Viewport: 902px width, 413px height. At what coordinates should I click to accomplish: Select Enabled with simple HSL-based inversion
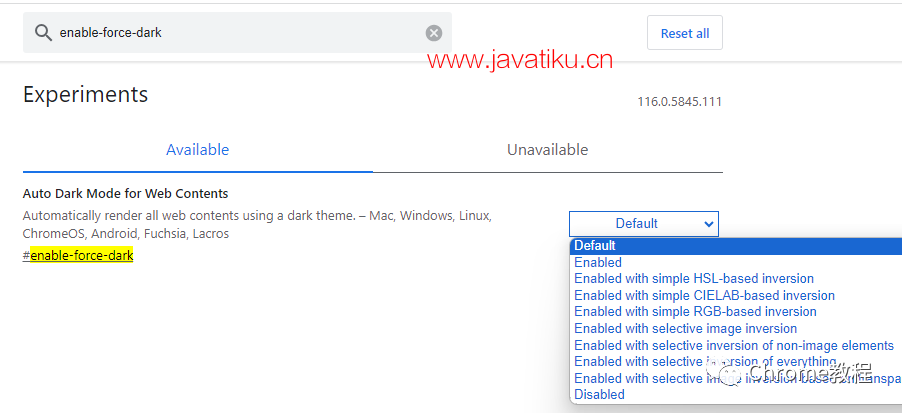[x=736, y=279]
